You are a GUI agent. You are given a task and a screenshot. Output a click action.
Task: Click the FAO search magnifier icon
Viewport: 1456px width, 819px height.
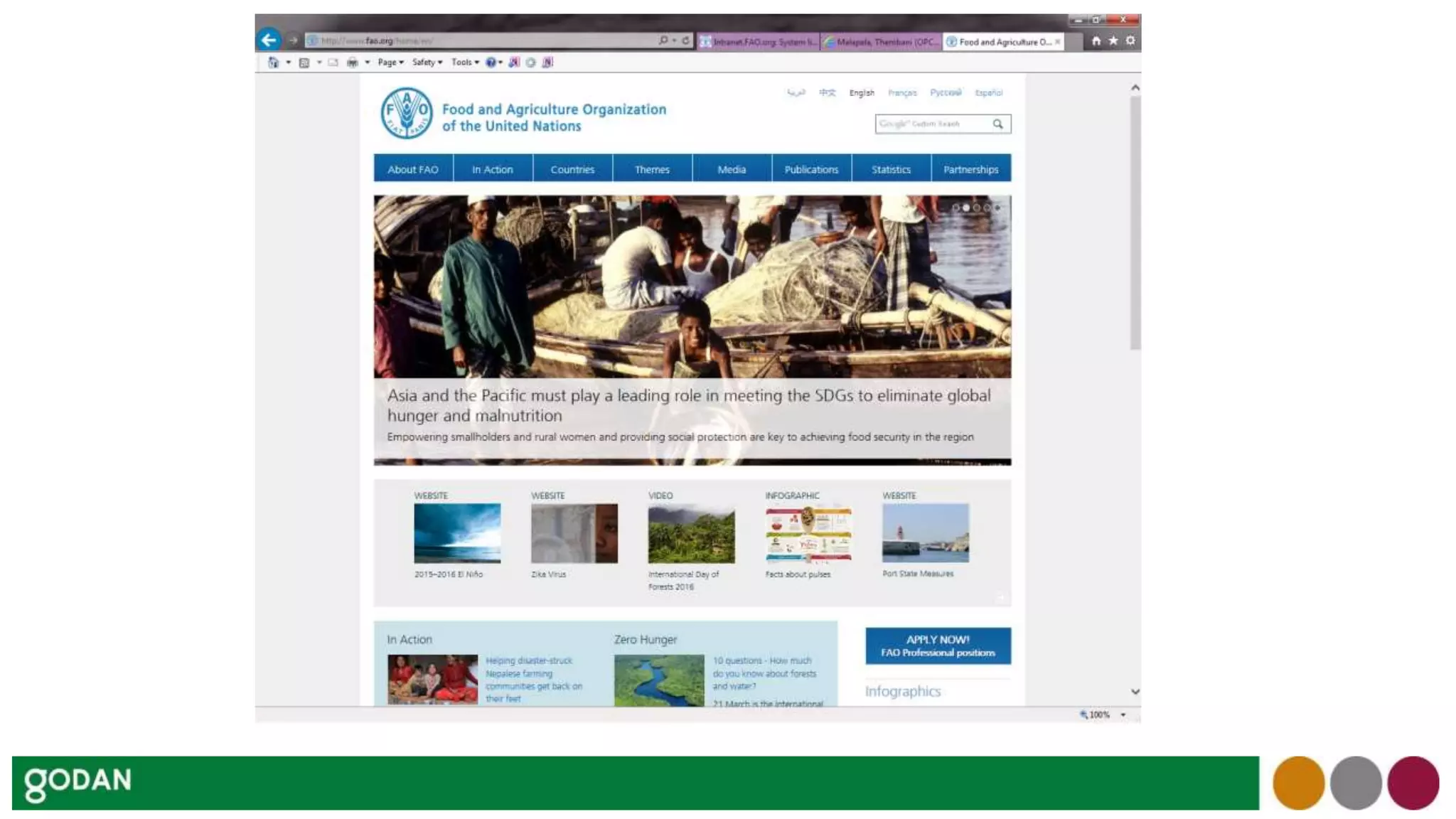(x=998, y=124)
